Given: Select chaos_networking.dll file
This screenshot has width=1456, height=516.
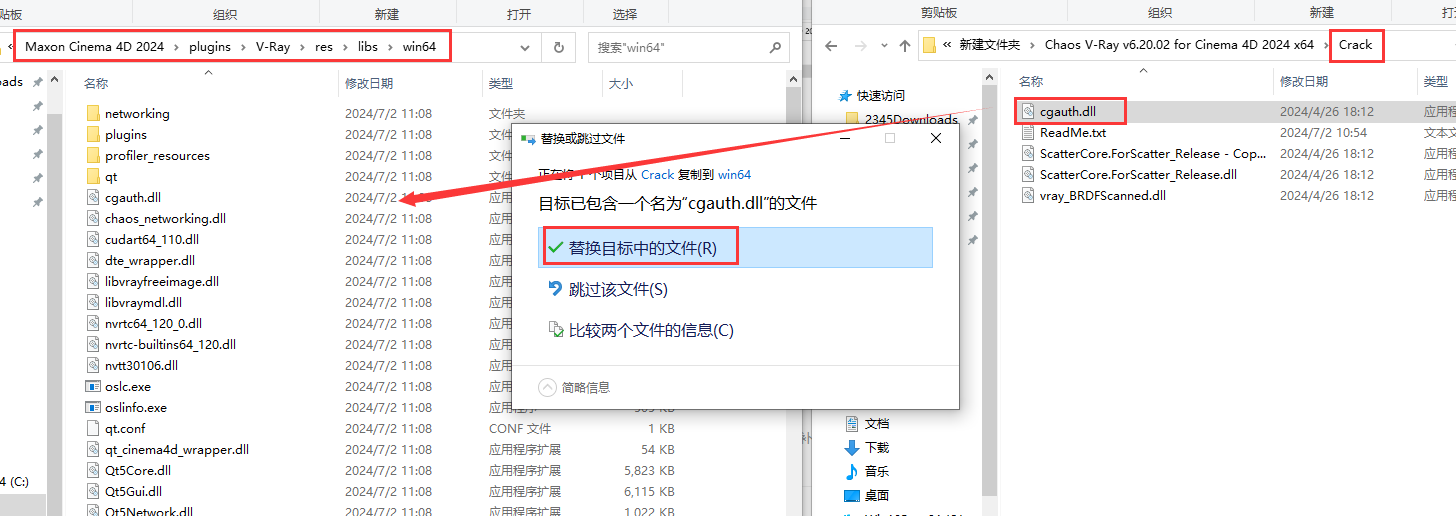Looking at the screenshot, I should tap(165, 219).
